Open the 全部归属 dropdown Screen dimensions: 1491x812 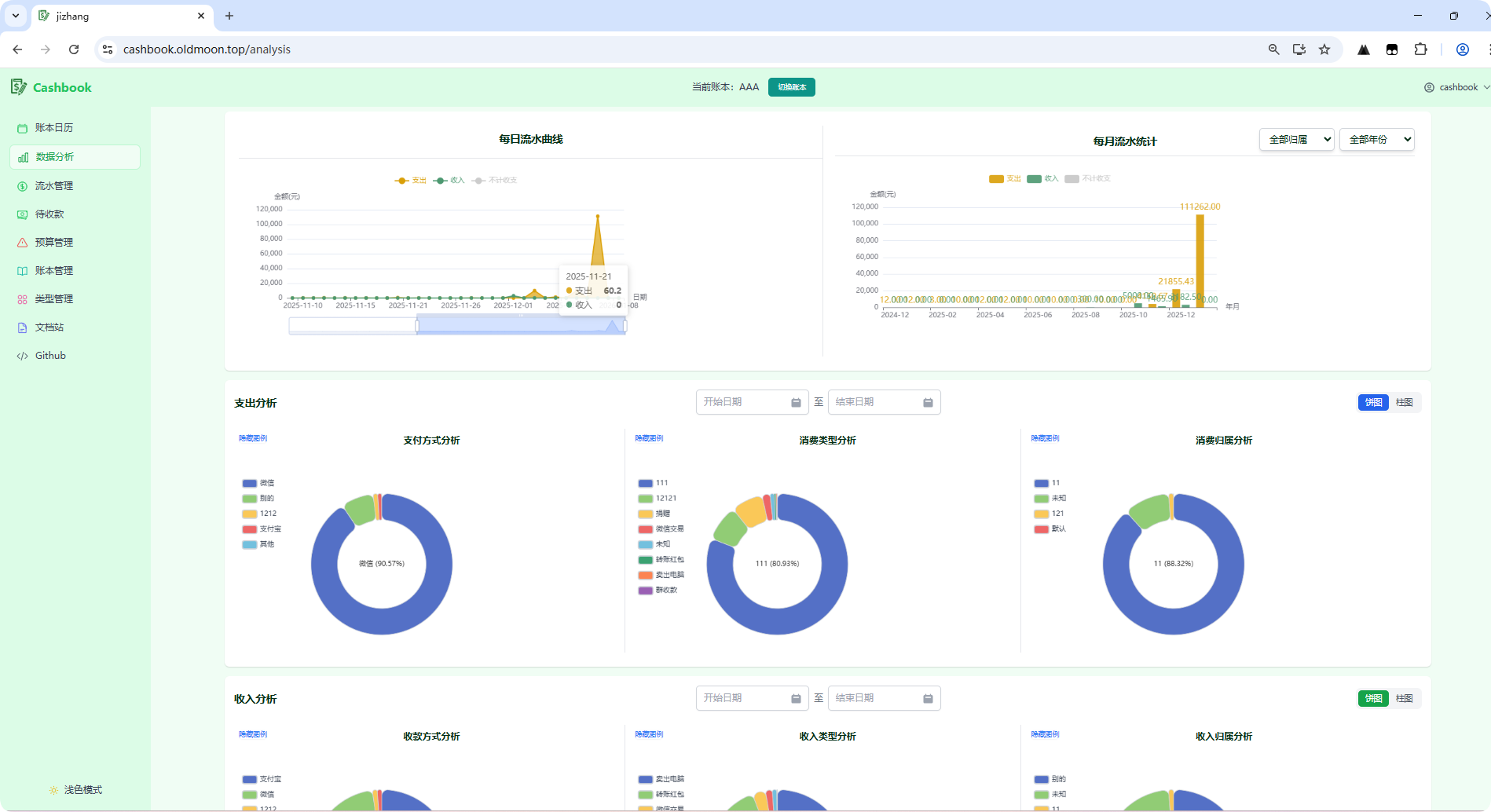[x=1296, y=140]
